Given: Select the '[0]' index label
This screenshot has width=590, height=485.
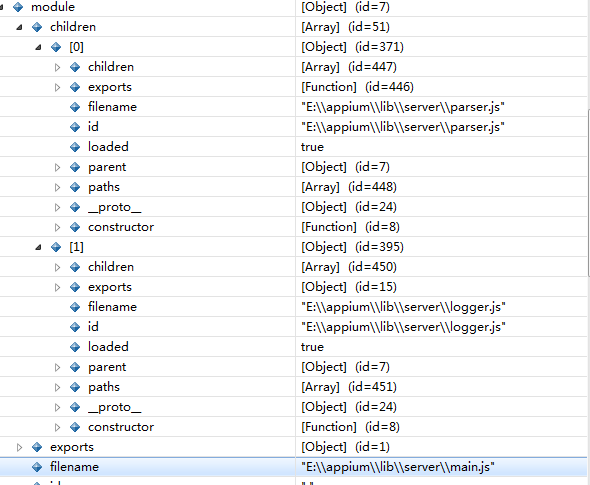Looking at the screenshot, I should coord(76,47).
